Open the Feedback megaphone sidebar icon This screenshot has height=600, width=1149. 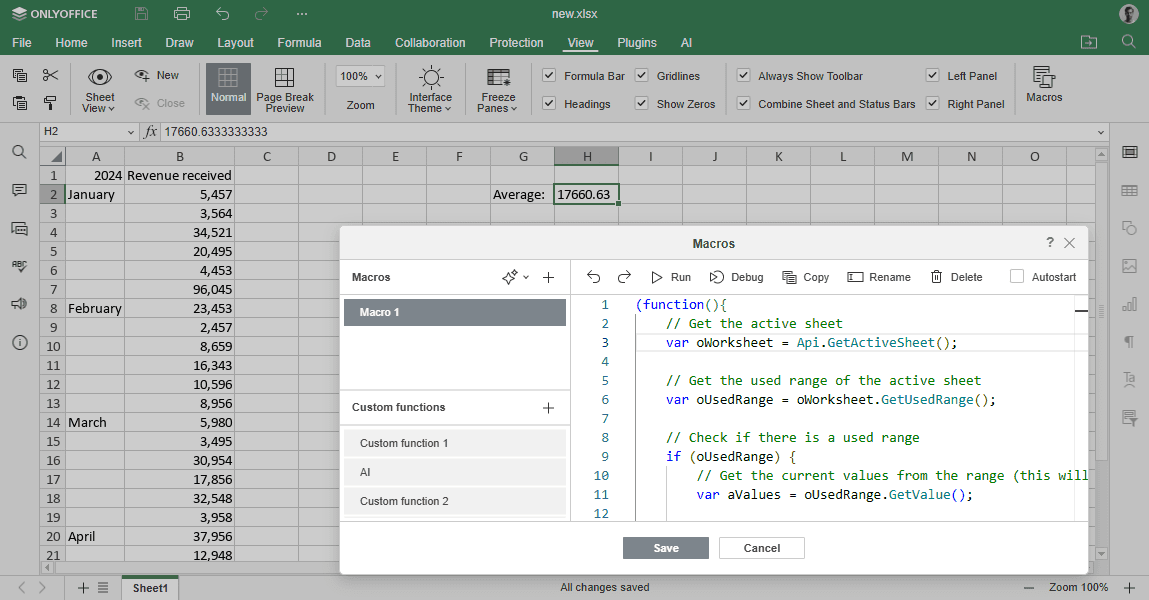pyautogui.click(x=20, y=304)
